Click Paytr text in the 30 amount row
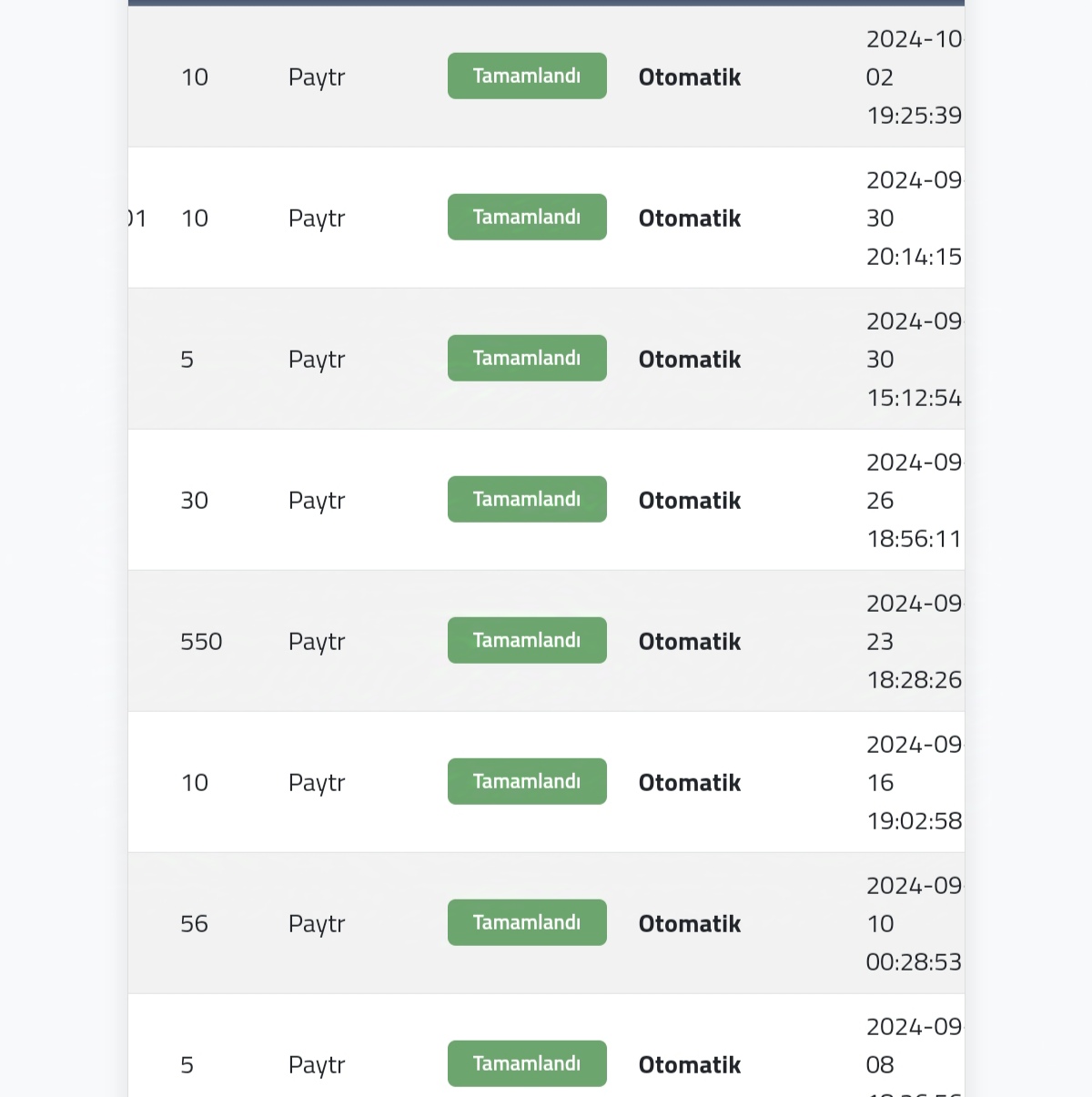The height and width of the screenshot is (1097, 1092). point(317,502)
